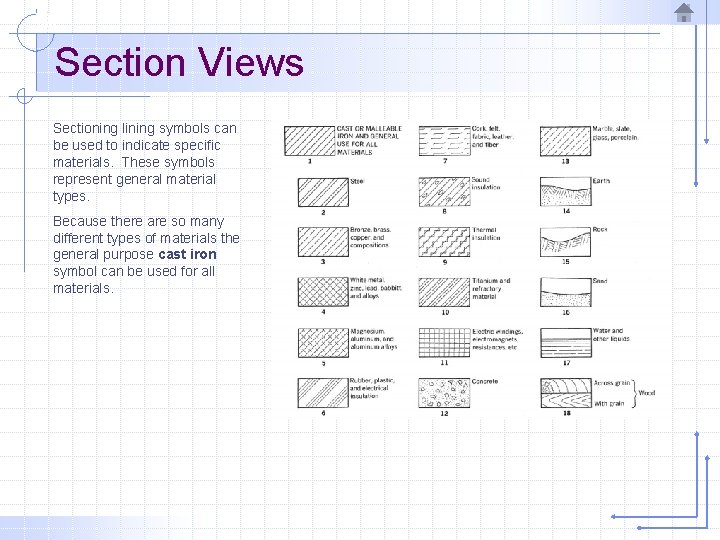
Task: Select the 'Section Views' slide title
Action: [179, 62]
